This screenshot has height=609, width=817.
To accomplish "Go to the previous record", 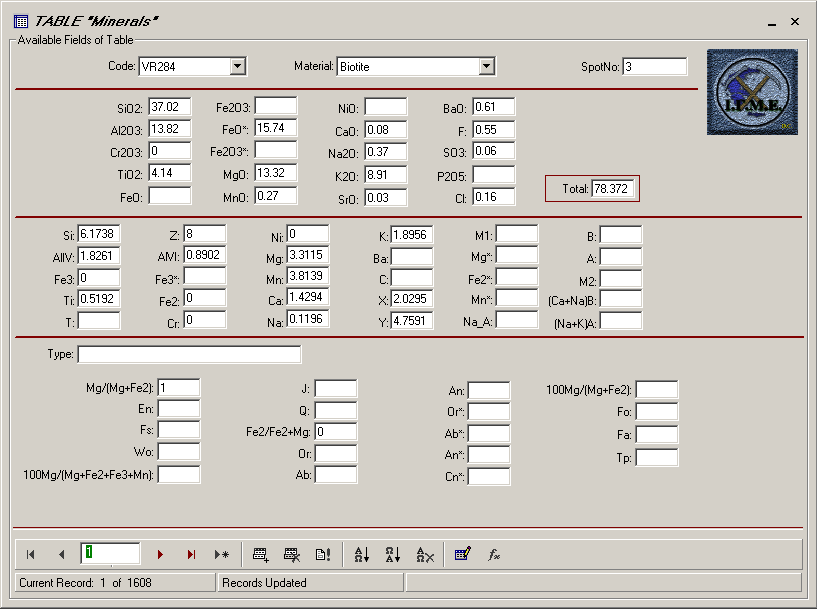I will pyautogui.click(x=61, y=554).
